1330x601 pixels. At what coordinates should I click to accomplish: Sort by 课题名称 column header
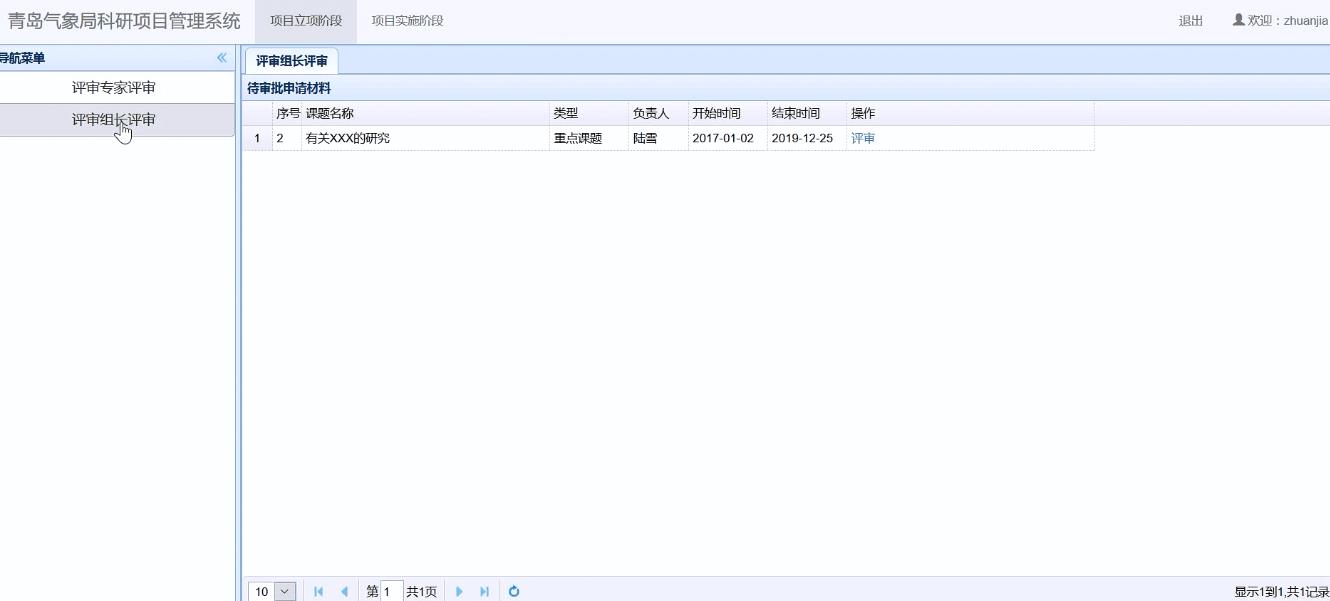(x=426, y=114)
